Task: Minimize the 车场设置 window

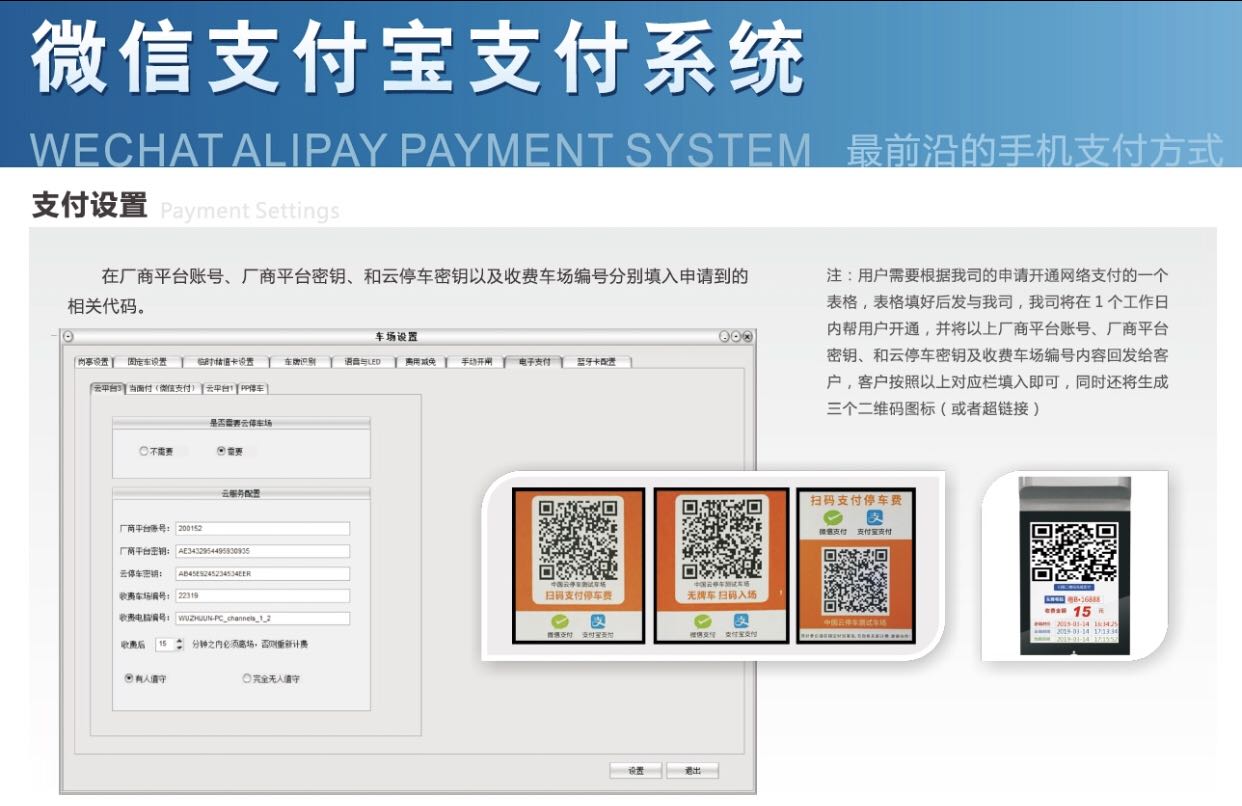Action: click(724, 337)
